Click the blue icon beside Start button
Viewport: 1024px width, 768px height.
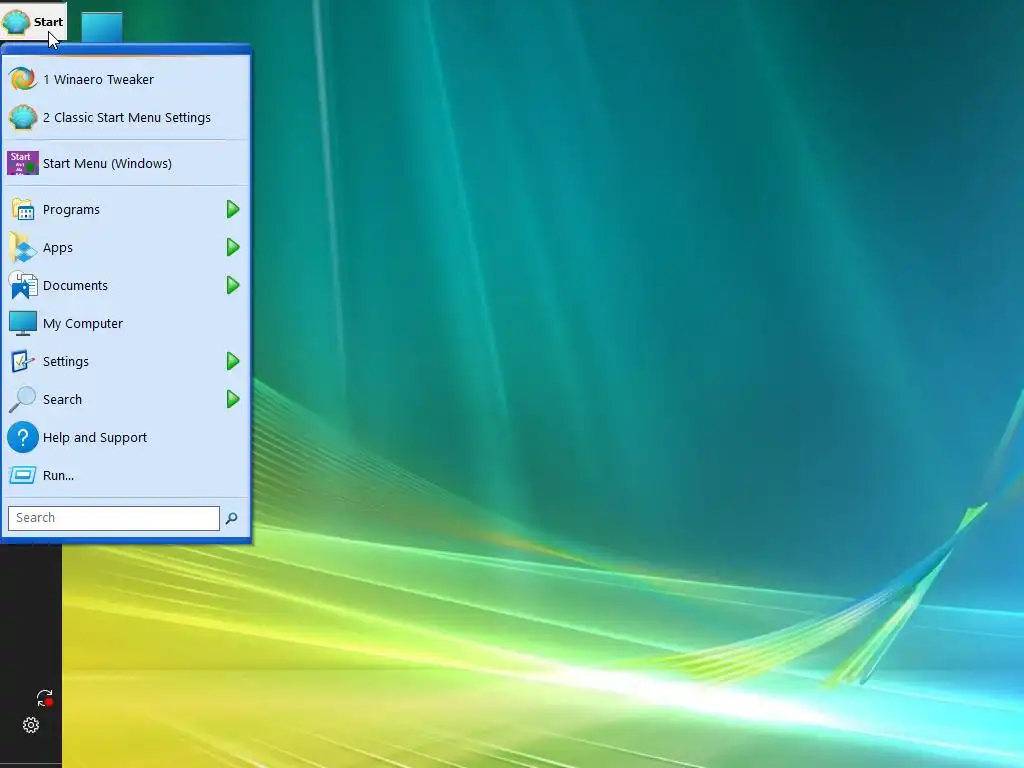point(102,27)
